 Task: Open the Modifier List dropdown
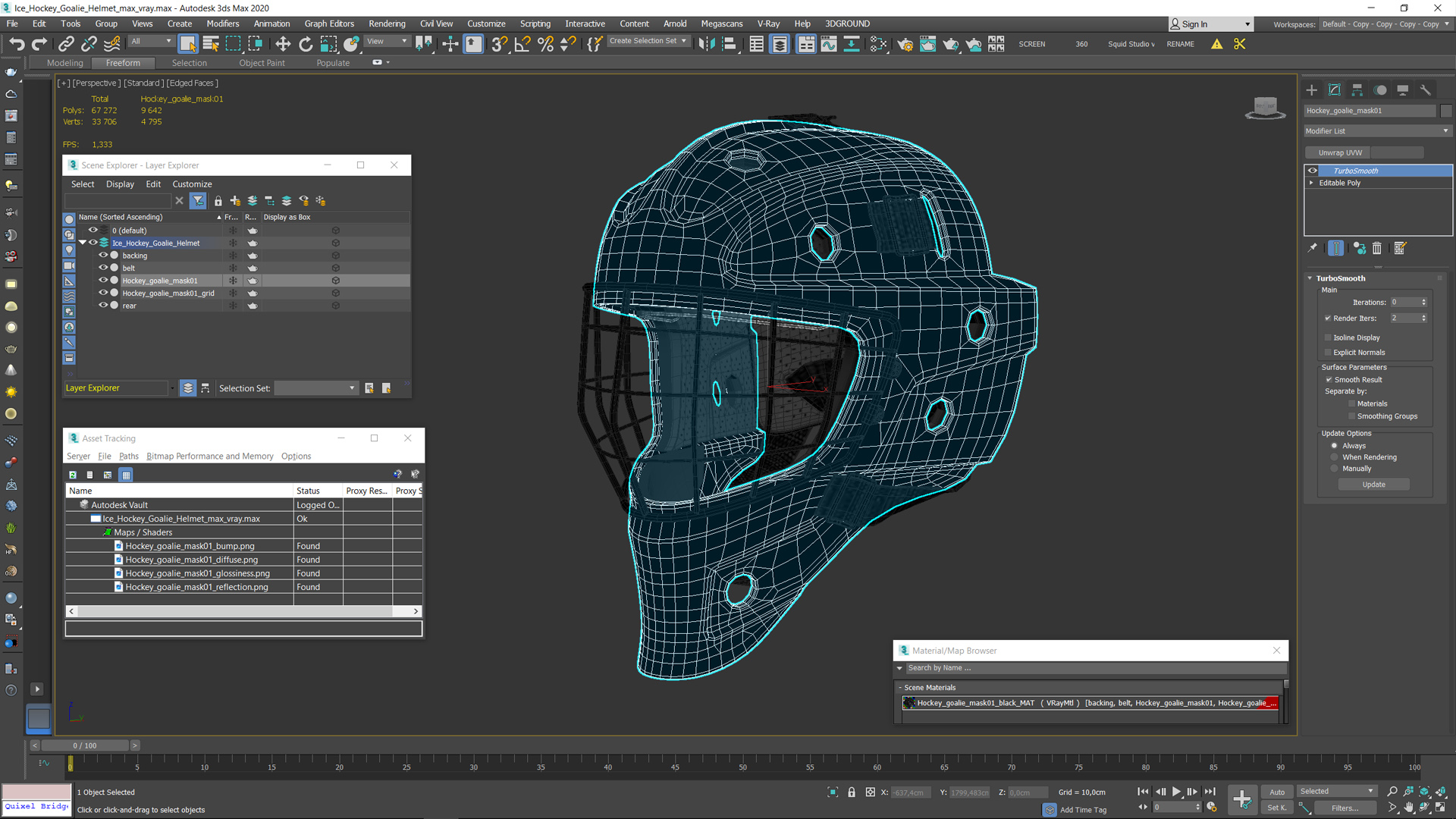coord(1377,131)
